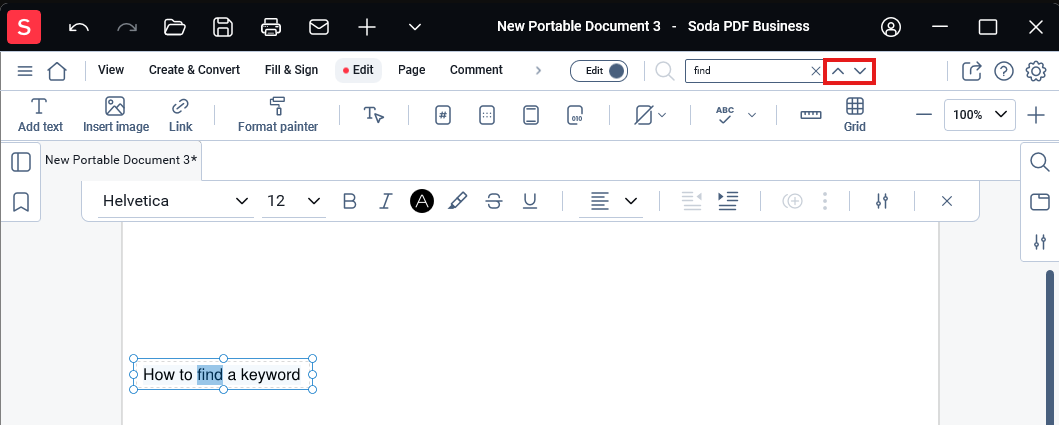The height and width of the screenshot is (425, 1059).
Task: Save the document with floppy icon
Action: (223, 27)
